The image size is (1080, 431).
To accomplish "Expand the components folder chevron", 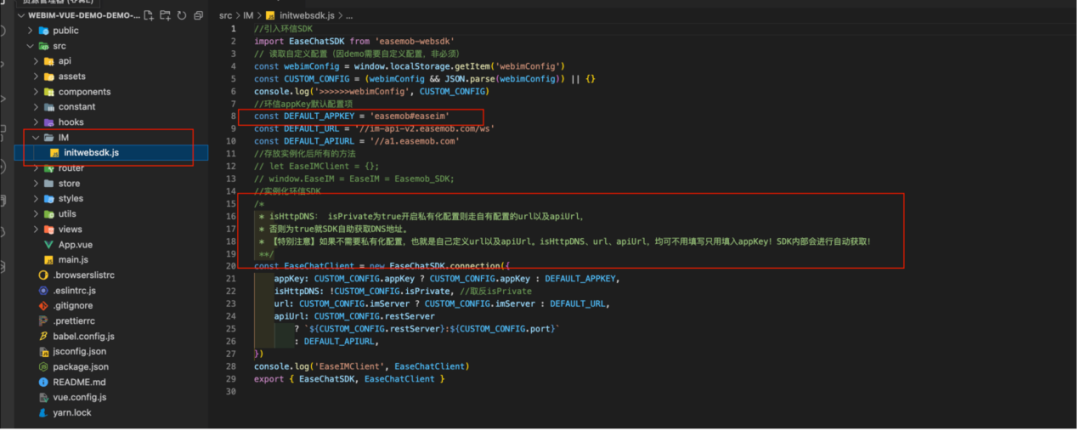I will tap(37, 92).
